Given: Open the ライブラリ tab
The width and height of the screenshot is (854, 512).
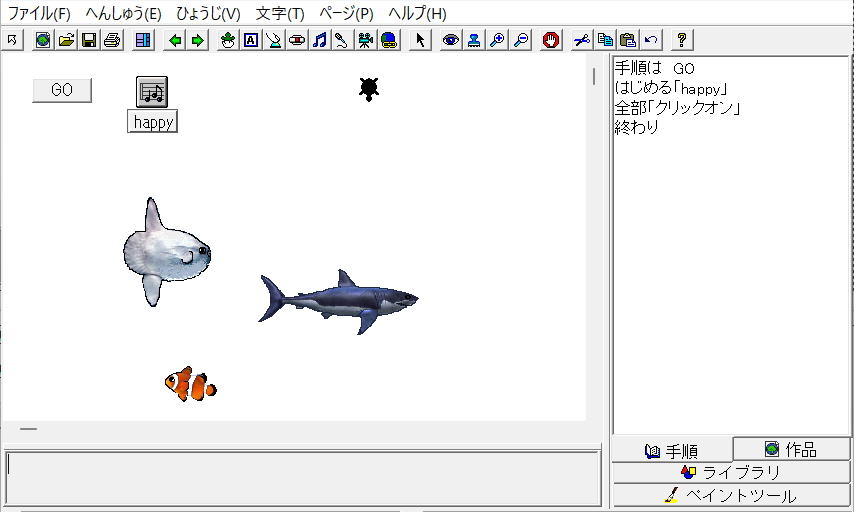Looking at the screenshot, I should (x=731, y=472).
